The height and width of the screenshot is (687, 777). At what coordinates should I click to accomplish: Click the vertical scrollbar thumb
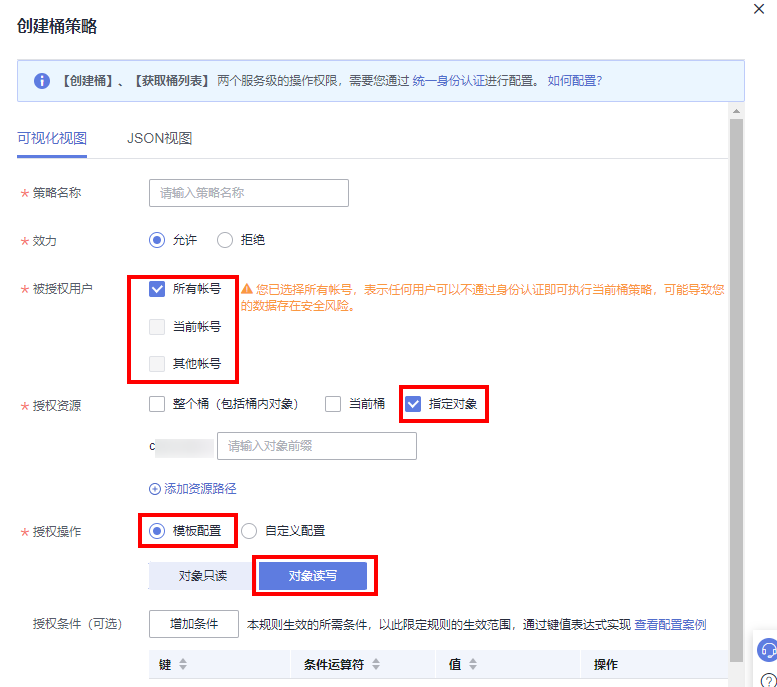click(x=736, y=390)
